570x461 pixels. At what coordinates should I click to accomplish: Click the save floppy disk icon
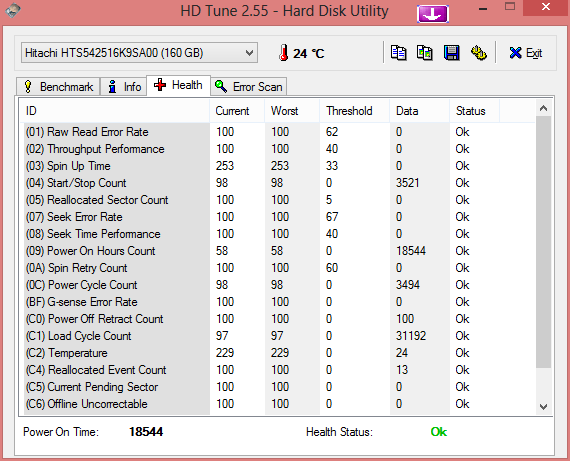tap(451, 53)
